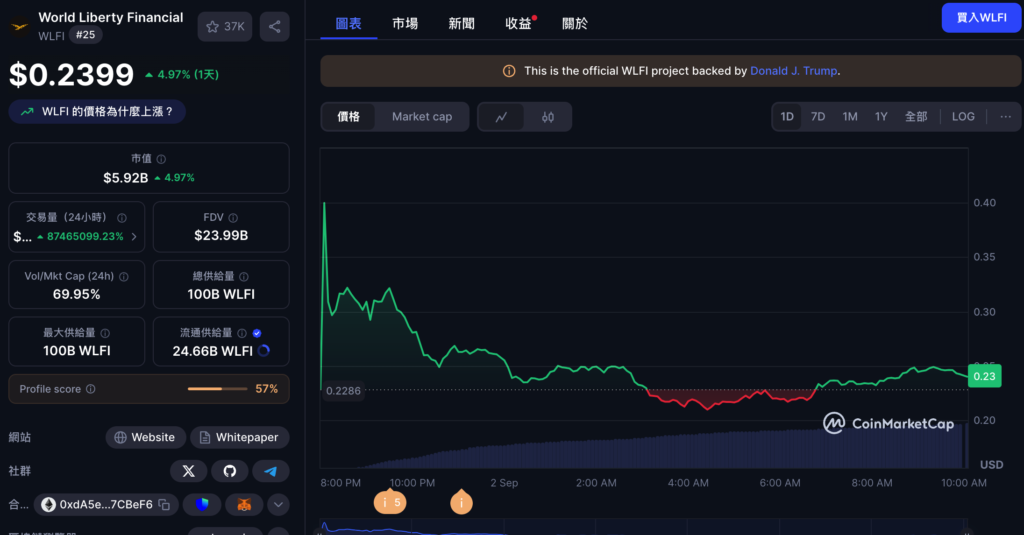This screenshot has width=1024, height=535.
Task: Click the 買入 WLFI button
Action: [981, 18]
